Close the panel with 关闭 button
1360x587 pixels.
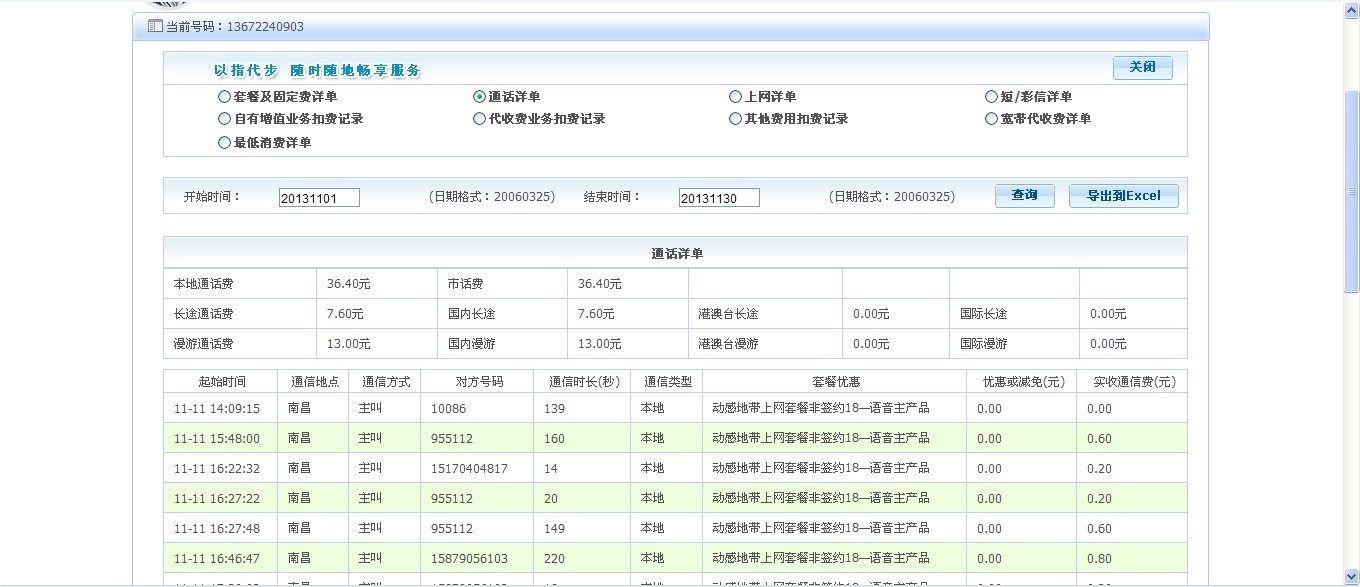[1142, 67]
